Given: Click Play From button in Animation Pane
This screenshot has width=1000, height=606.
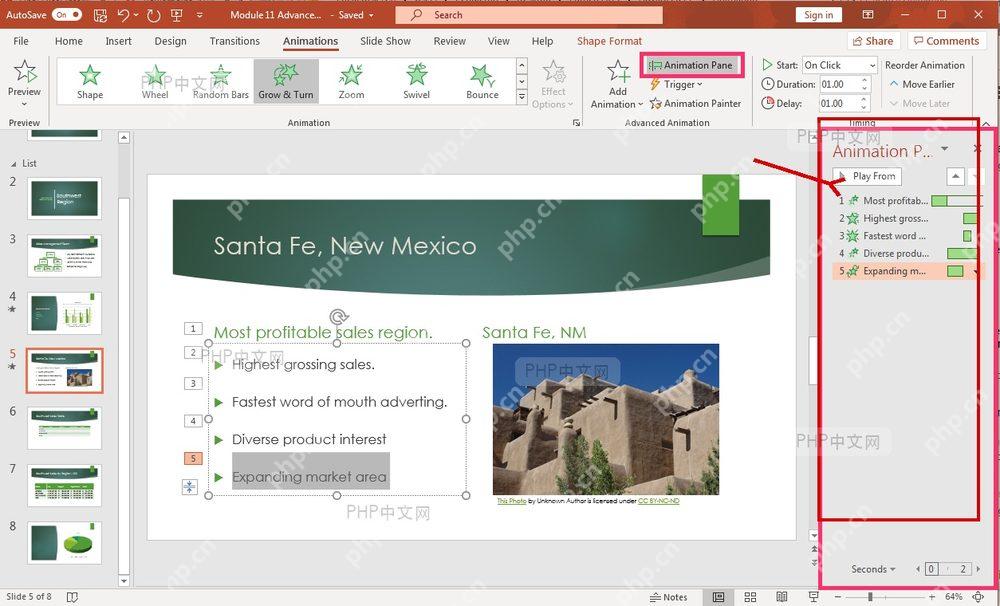Looking at the screenshot, I should 867,176.
